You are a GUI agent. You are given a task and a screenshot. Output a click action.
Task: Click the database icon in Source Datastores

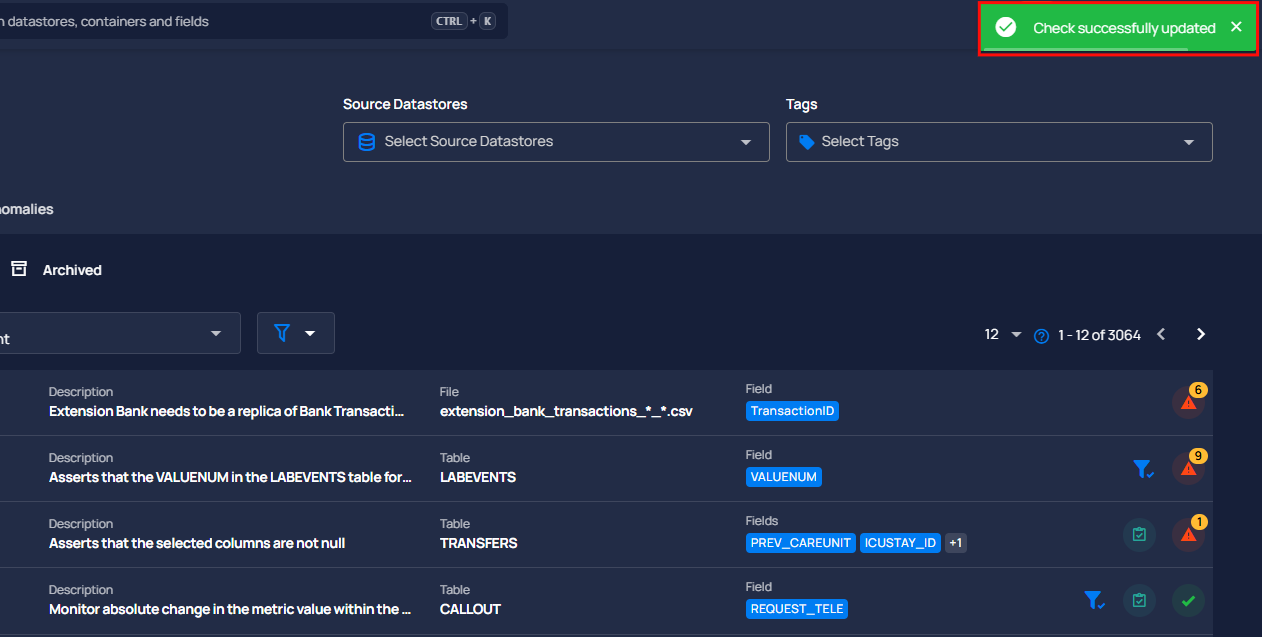pos(367,142)
